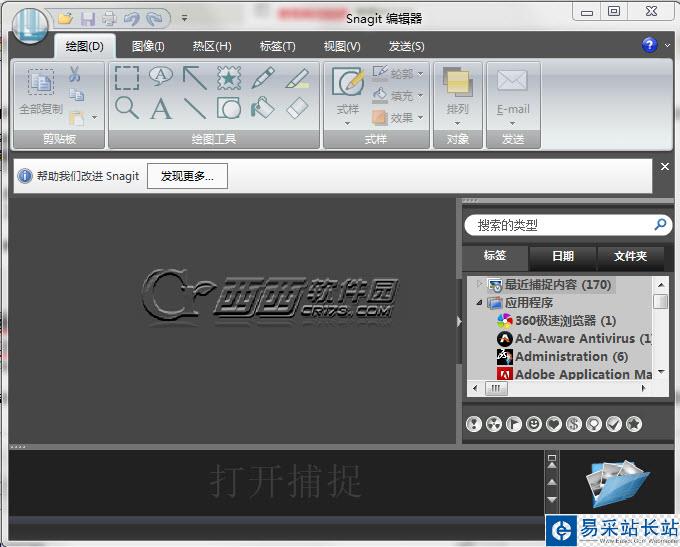The image size is (680, 547).
Task: Select the 日期 tab in search pane
Action: click(x=563, y=256)
